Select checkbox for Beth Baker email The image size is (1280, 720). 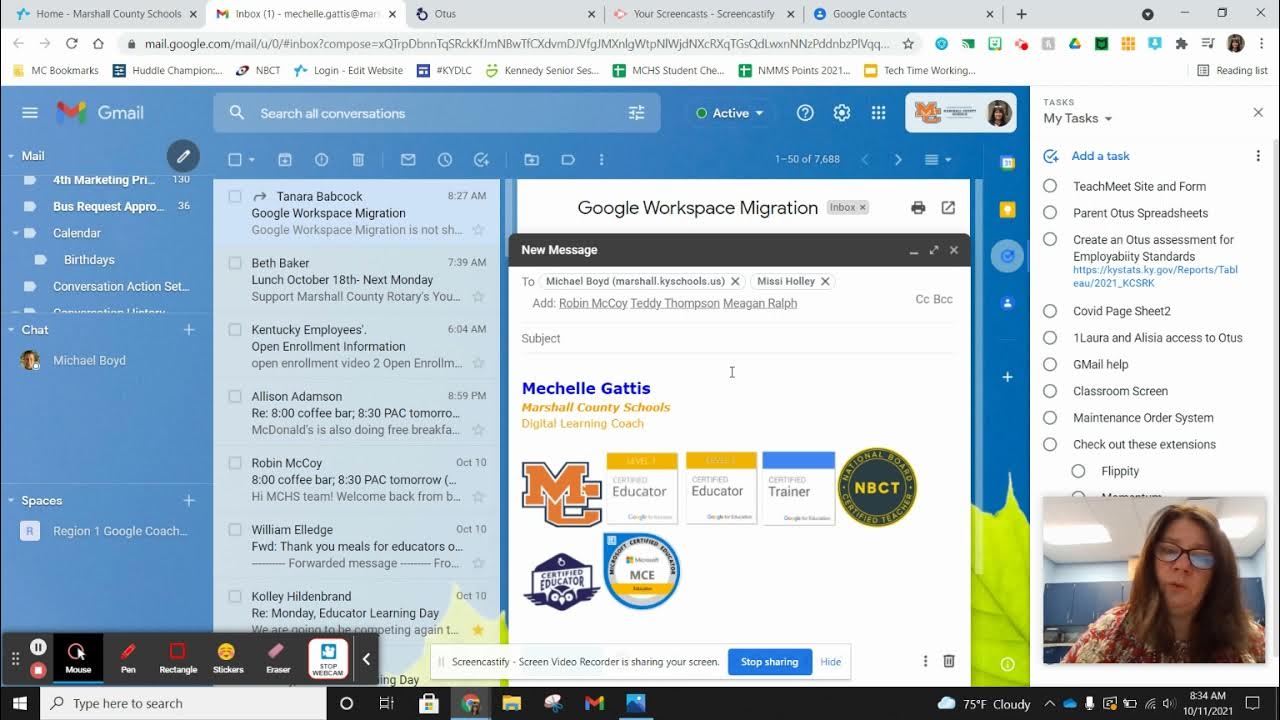click(x=235, y=263)
